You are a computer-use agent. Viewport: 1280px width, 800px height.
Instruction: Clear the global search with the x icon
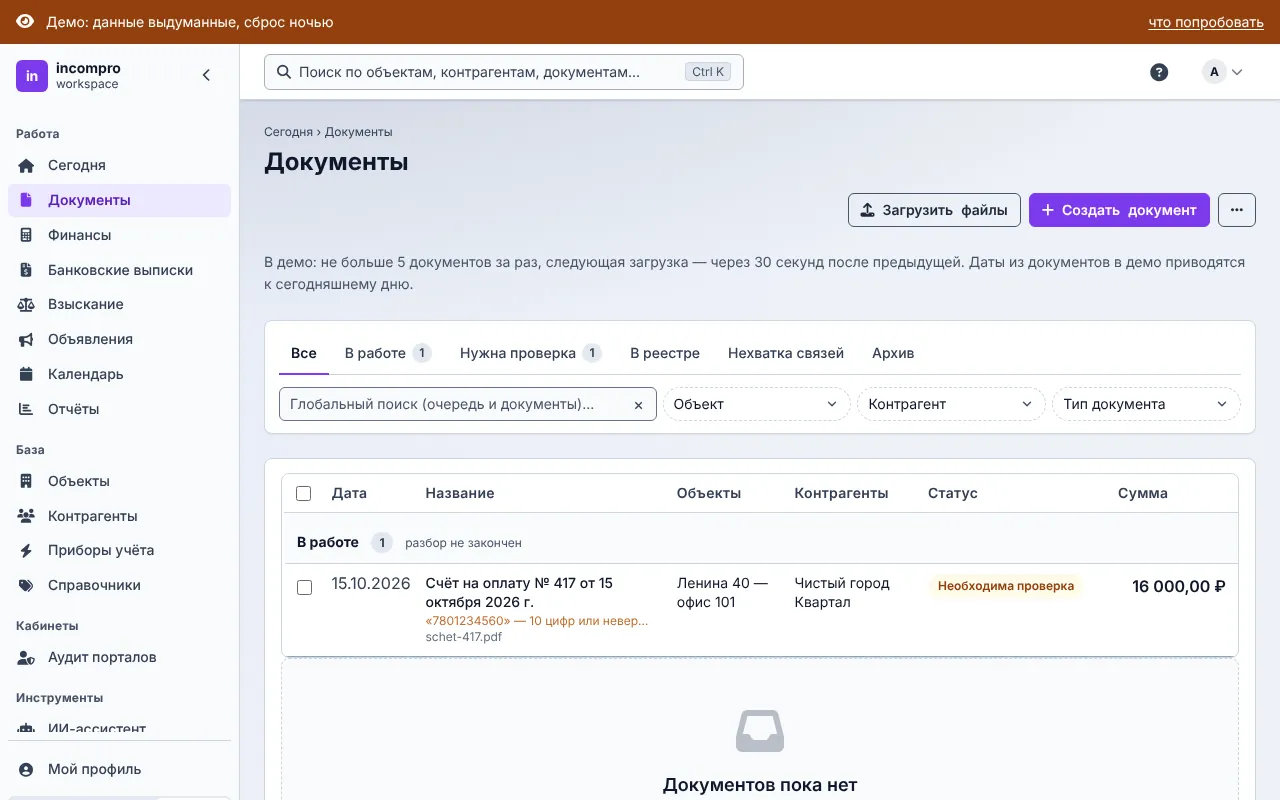point(638,405)
